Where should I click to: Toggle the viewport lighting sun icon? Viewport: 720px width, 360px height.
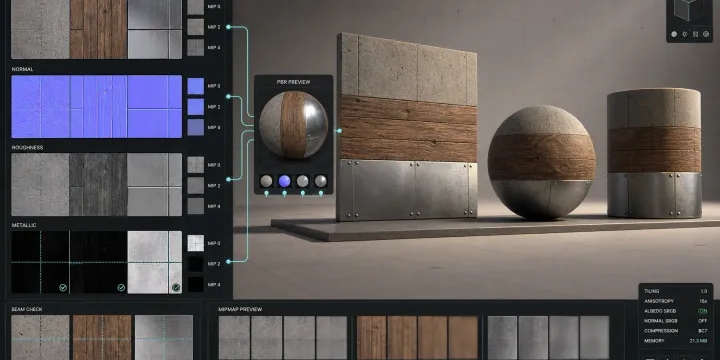pyautogui.click(x=685, y=34)
